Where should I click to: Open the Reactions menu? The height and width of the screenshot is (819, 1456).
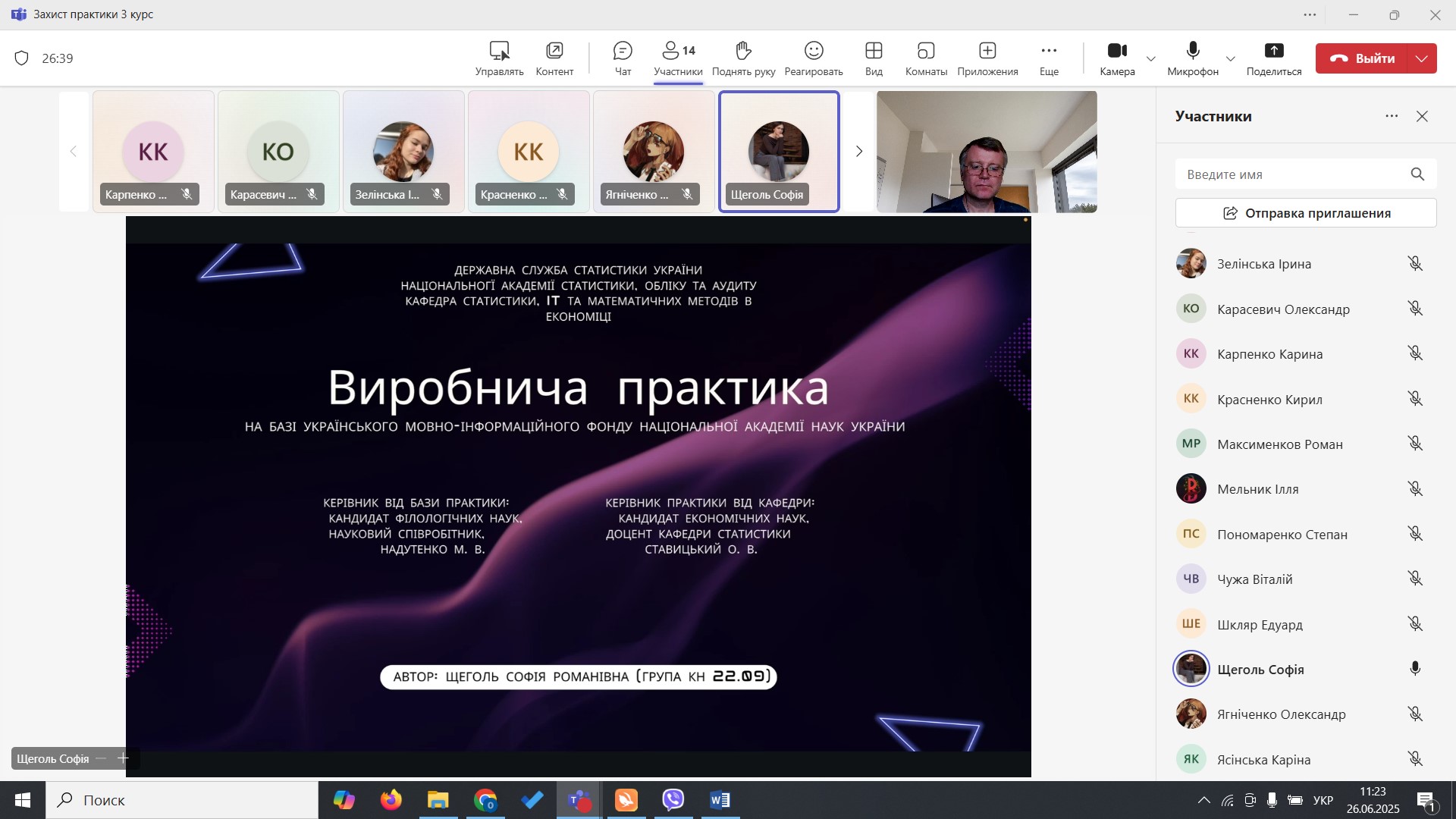813,58
